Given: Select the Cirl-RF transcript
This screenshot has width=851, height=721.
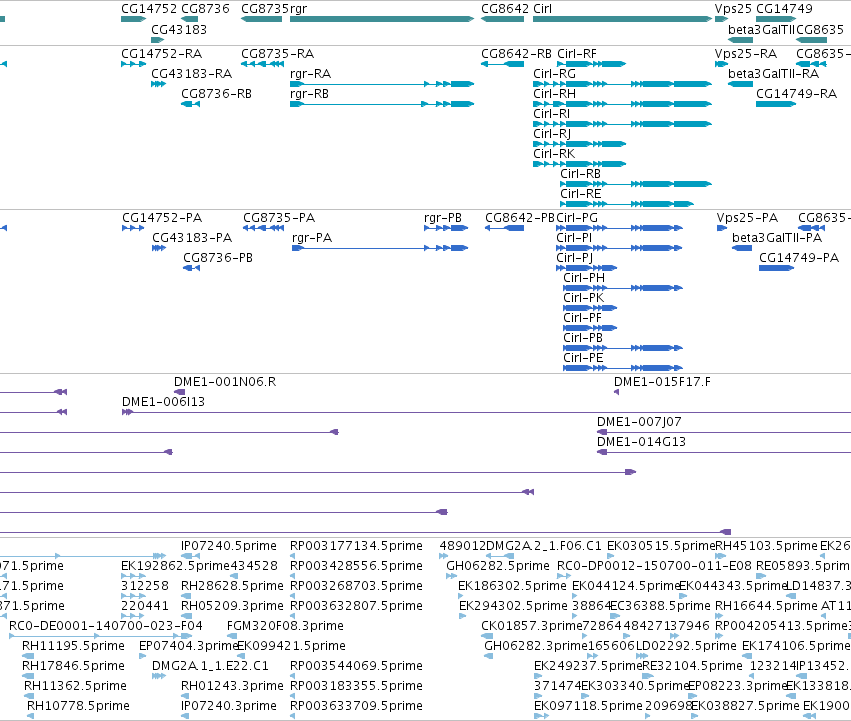Looking at the screenshot, I should (576, 54).
